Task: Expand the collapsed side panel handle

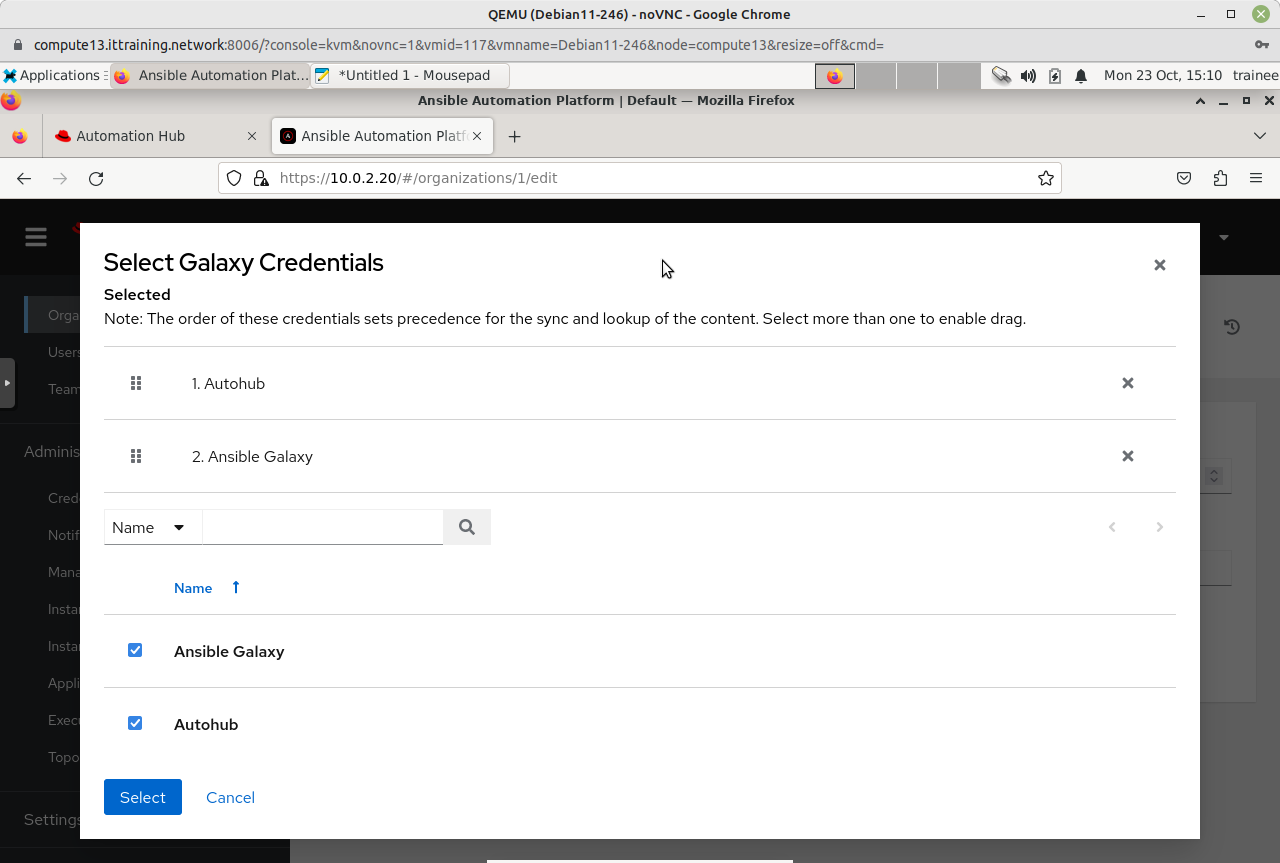Action: [7, 383]
